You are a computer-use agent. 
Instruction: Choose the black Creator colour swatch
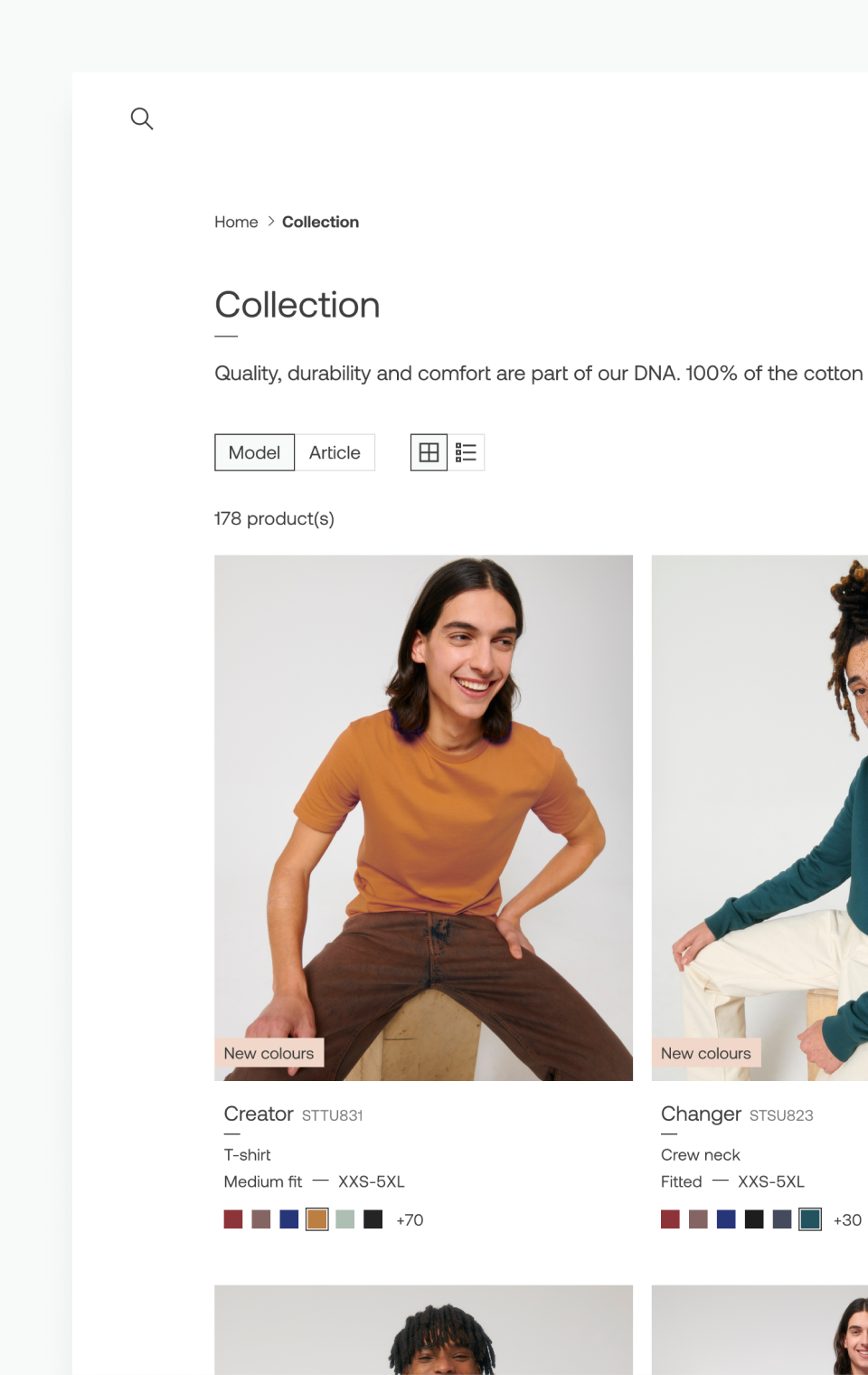[x=373, y=1219]
